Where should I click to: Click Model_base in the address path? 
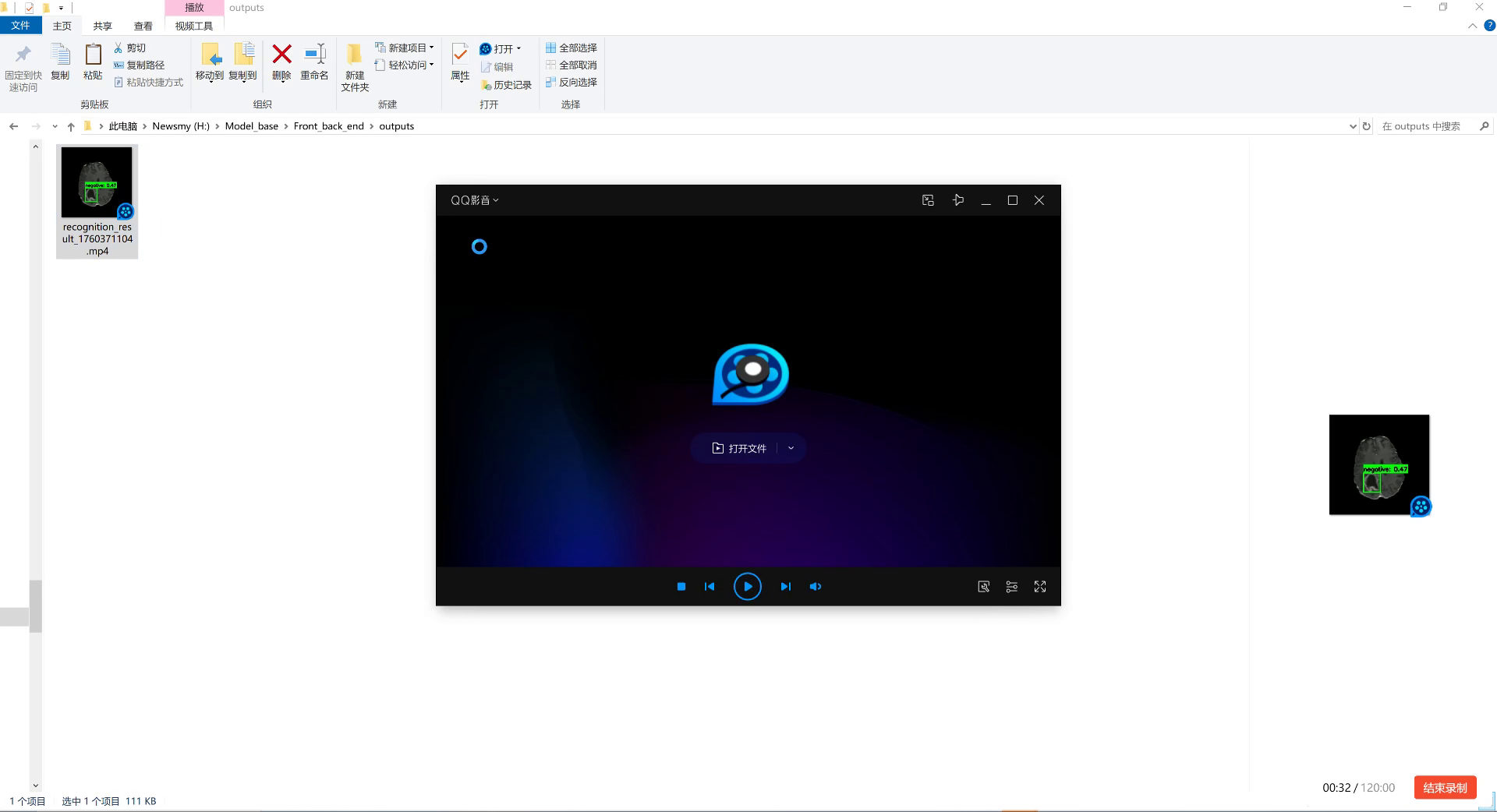click(251, 126)
